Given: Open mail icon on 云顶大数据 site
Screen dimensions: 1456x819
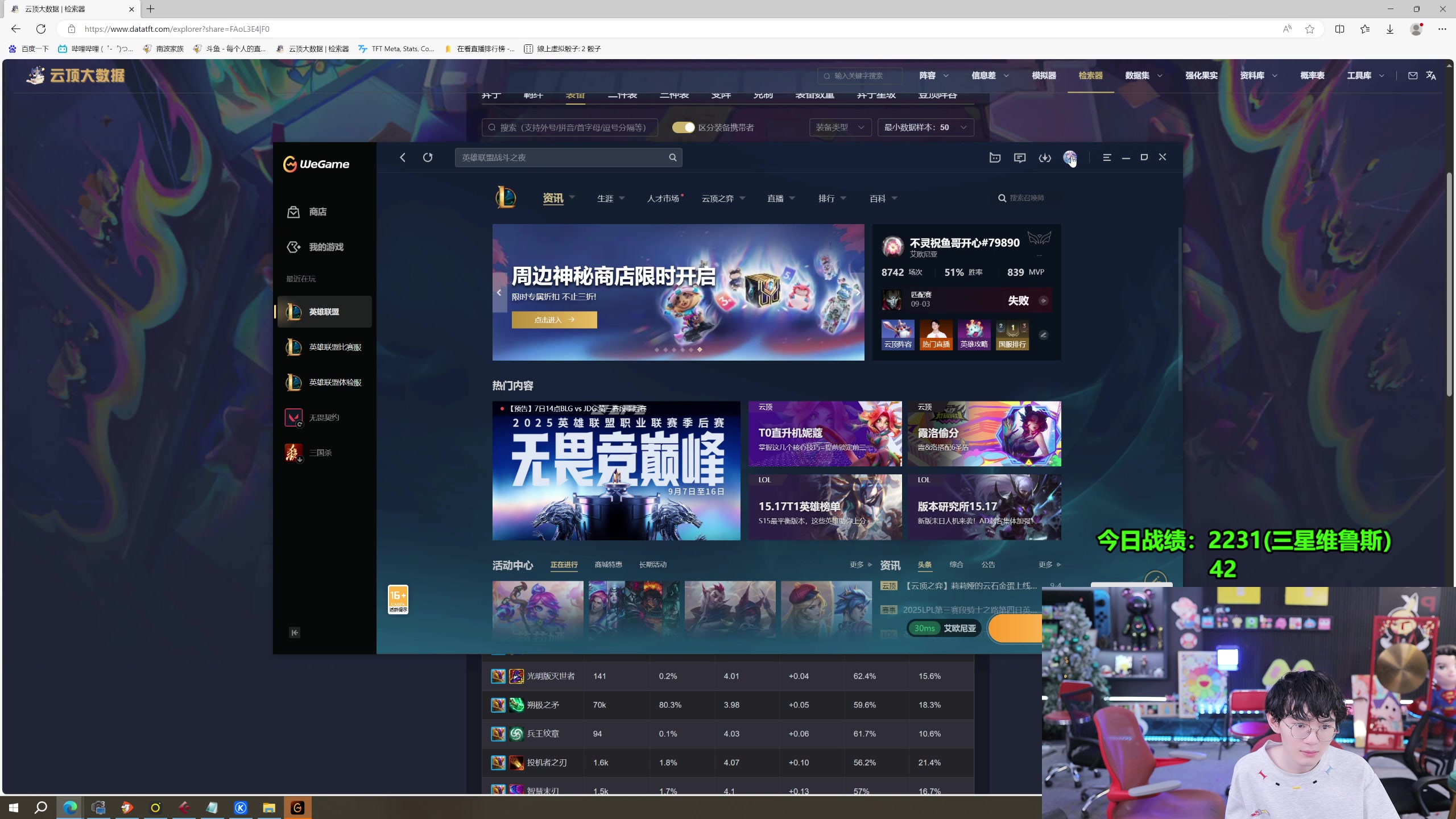Looking at the screenshot, I should 1413,75.
